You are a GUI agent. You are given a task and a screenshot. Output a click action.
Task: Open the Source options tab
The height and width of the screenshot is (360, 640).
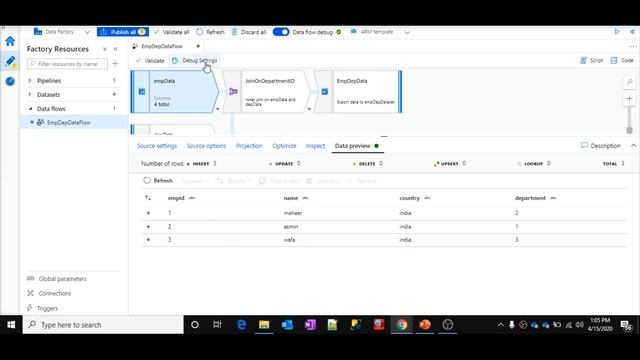click(206, 146)
